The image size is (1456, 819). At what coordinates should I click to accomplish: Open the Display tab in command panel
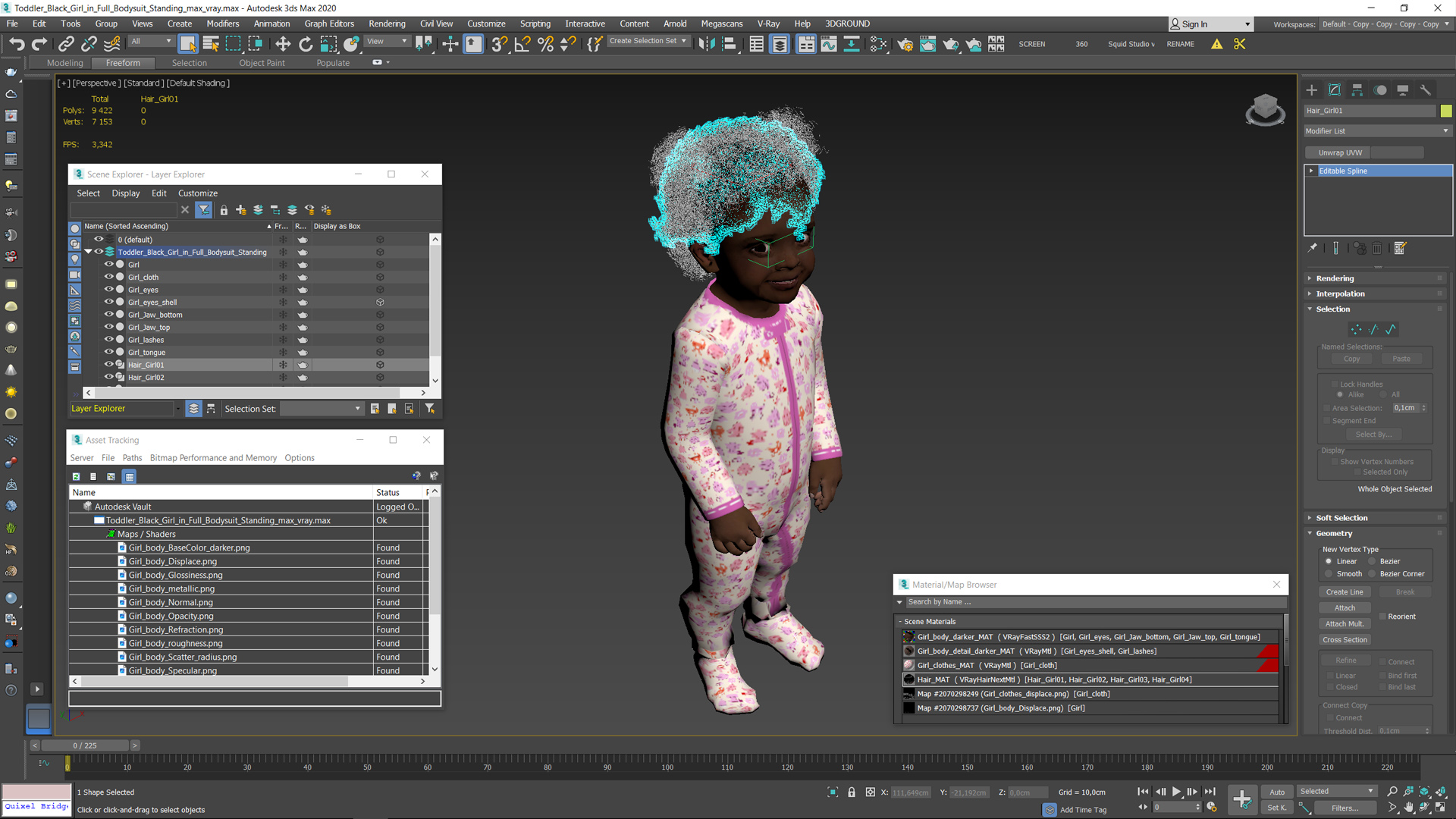(1403, 89)
